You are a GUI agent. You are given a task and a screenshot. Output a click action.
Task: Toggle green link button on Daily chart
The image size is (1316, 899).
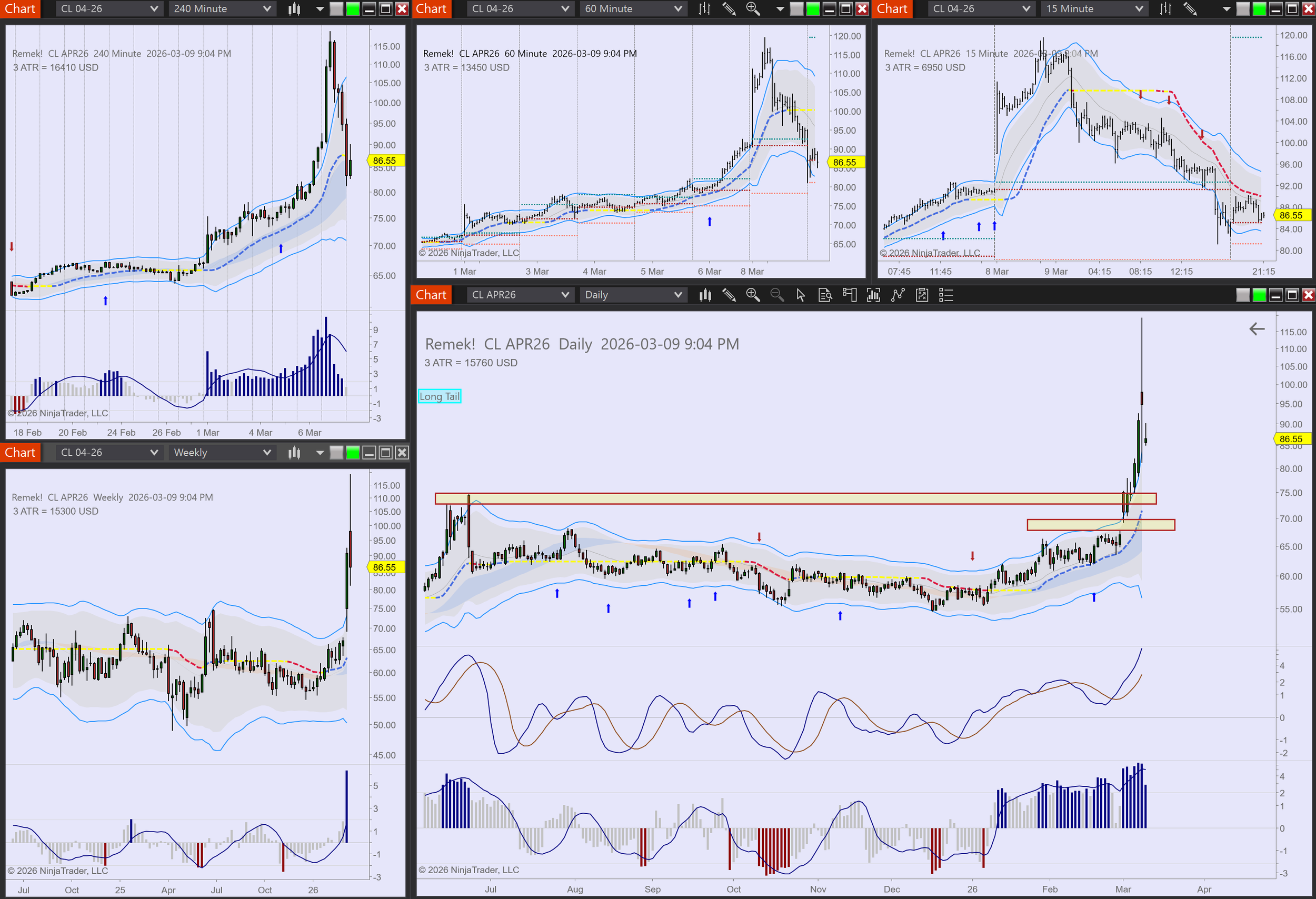[1259, 295]
